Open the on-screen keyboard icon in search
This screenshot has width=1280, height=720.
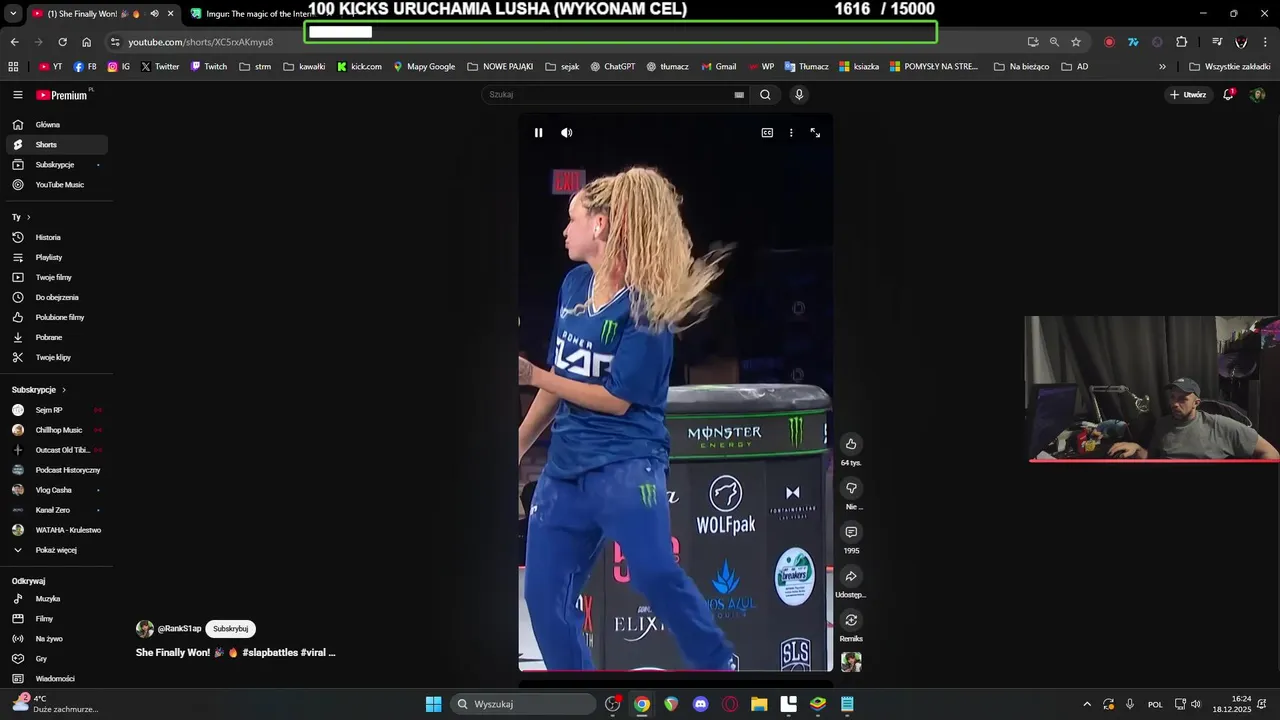739,95
